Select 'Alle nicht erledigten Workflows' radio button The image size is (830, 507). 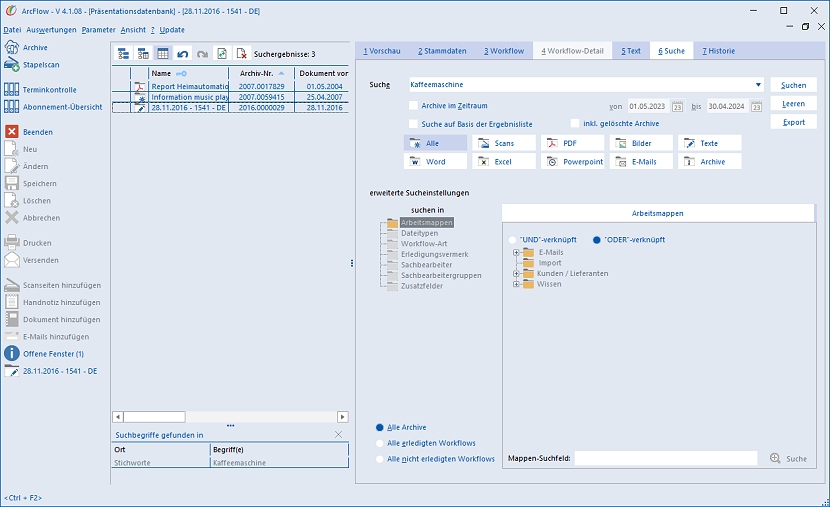click(x=380, y=459)
